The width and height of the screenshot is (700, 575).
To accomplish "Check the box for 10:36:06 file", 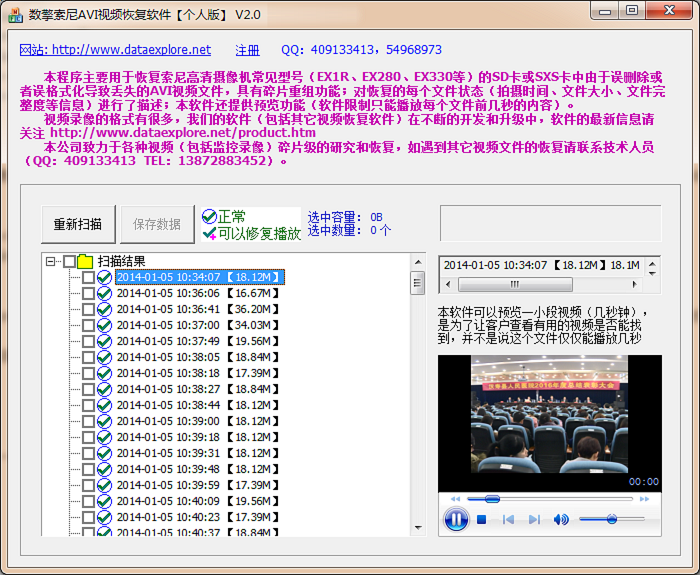I will pyautogui.click(x=88, y=293).
